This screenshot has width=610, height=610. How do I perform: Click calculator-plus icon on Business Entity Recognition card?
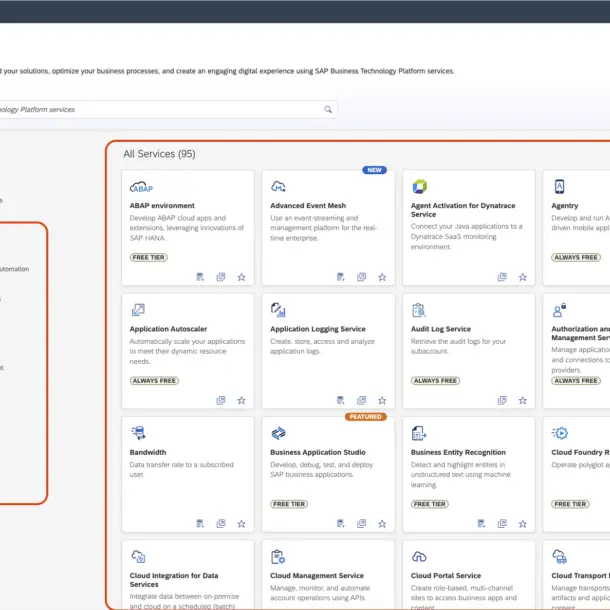[x=481, y=524]
